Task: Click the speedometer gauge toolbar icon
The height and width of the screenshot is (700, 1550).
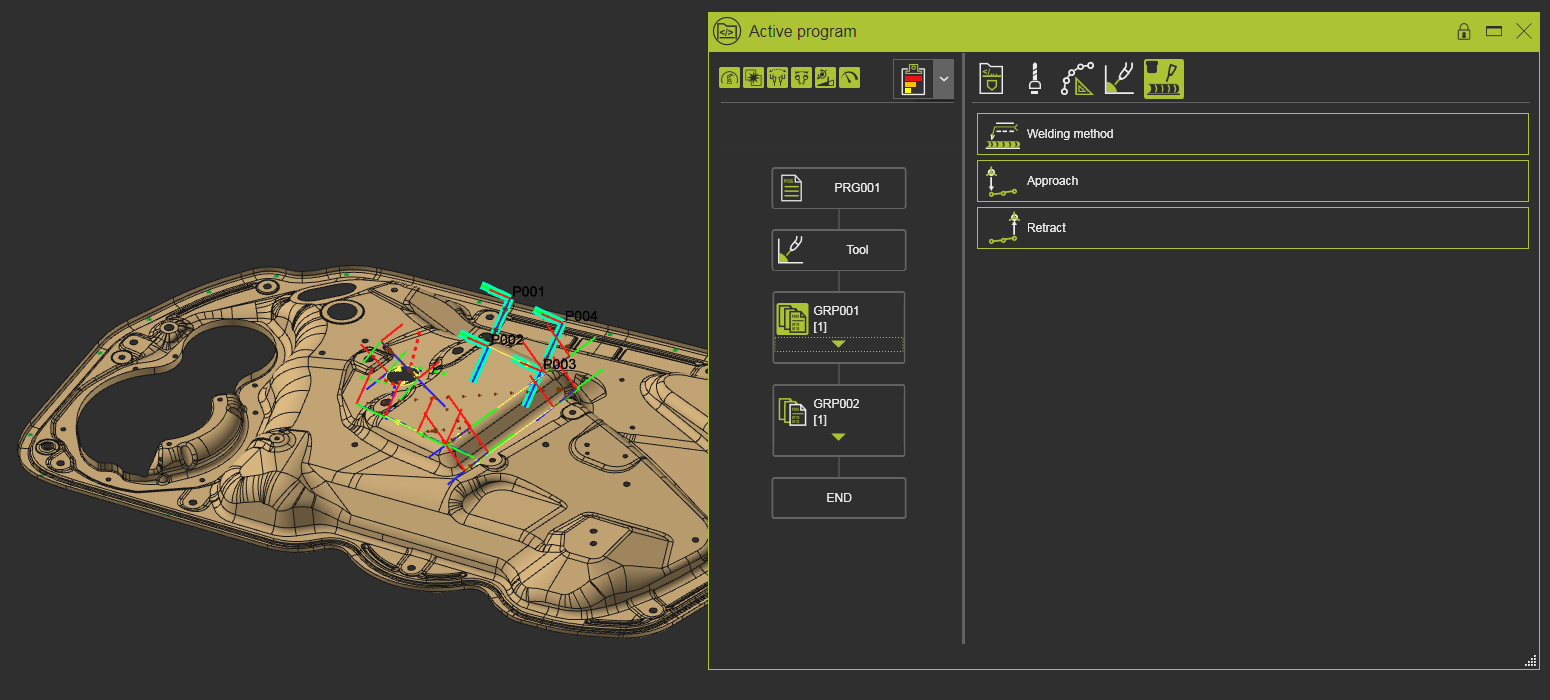Action: pos(850,78)
